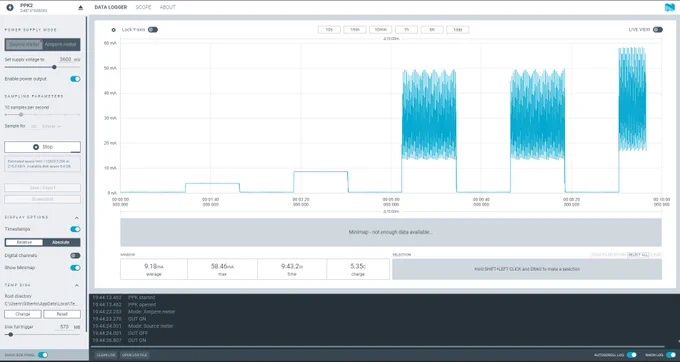This screenshot has height=362, width=680.
Task: Open the Data Logger tab
Action: [x=111, y=7]
